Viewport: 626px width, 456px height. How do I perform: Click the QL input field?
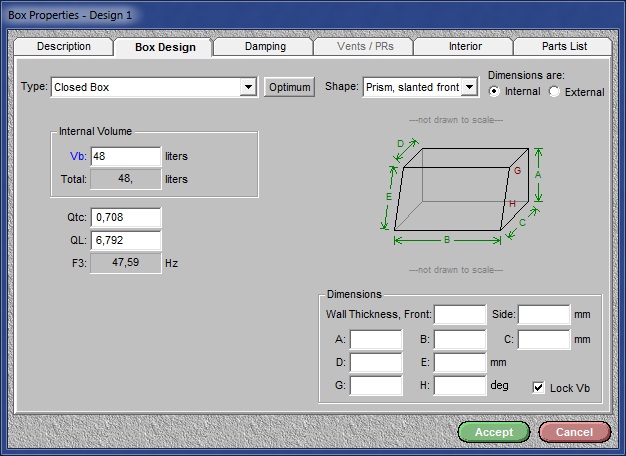tap(125, 240)
